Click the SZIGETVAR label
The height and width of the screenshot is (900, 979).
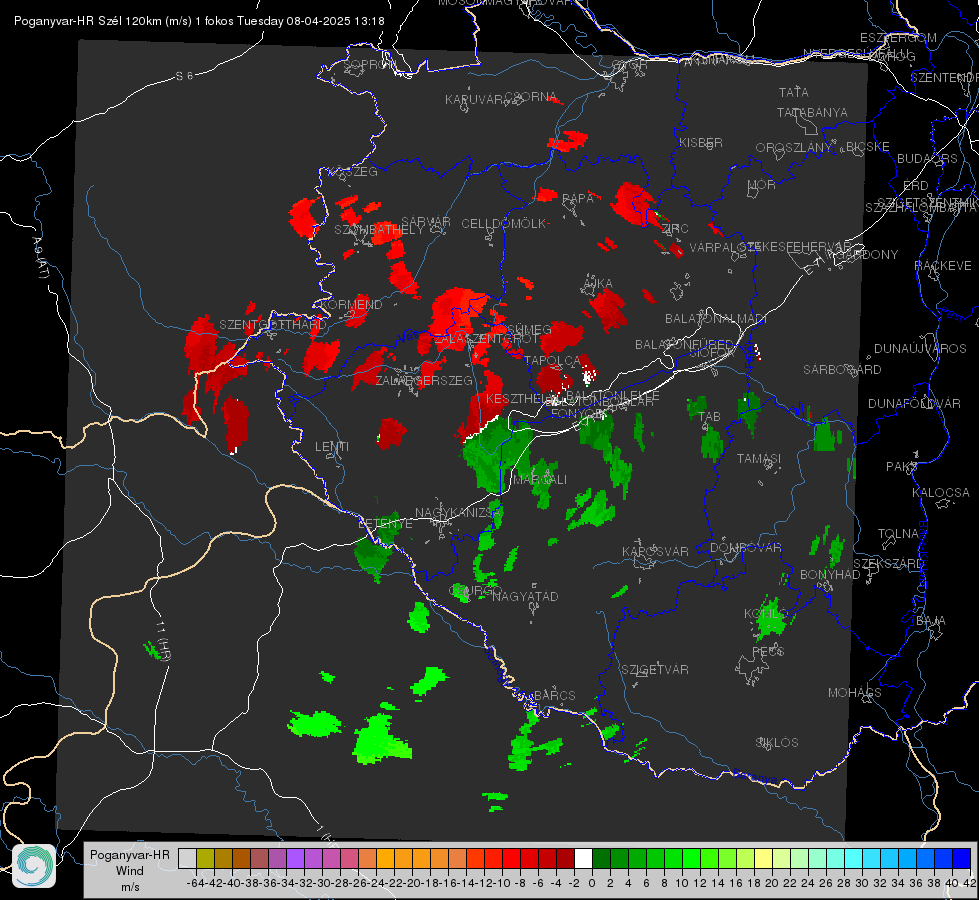coord(654,670)
